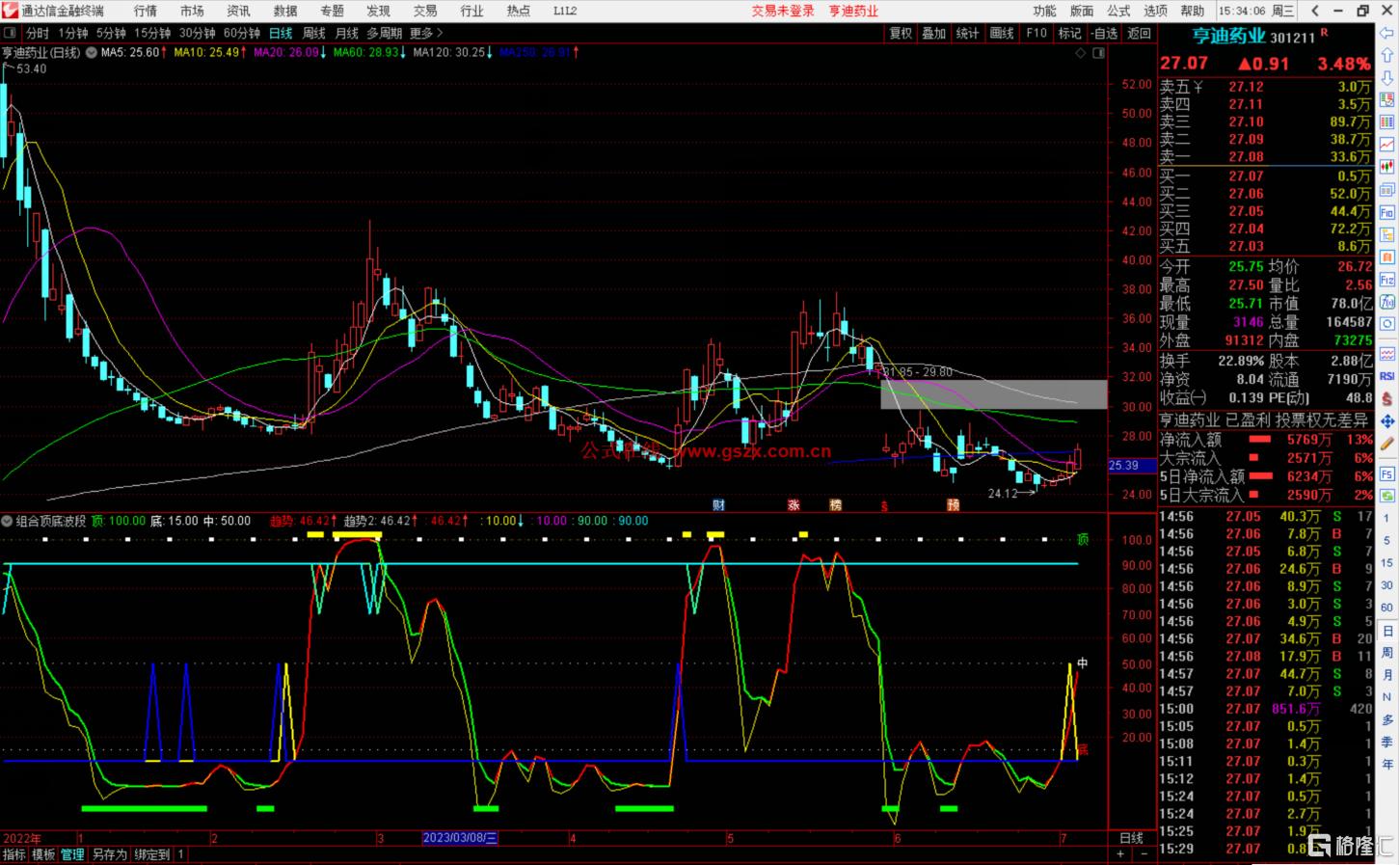The image size is (1400, 865).
Task: Click the F10 button in chart toolbar
Action: (1037, 33)
